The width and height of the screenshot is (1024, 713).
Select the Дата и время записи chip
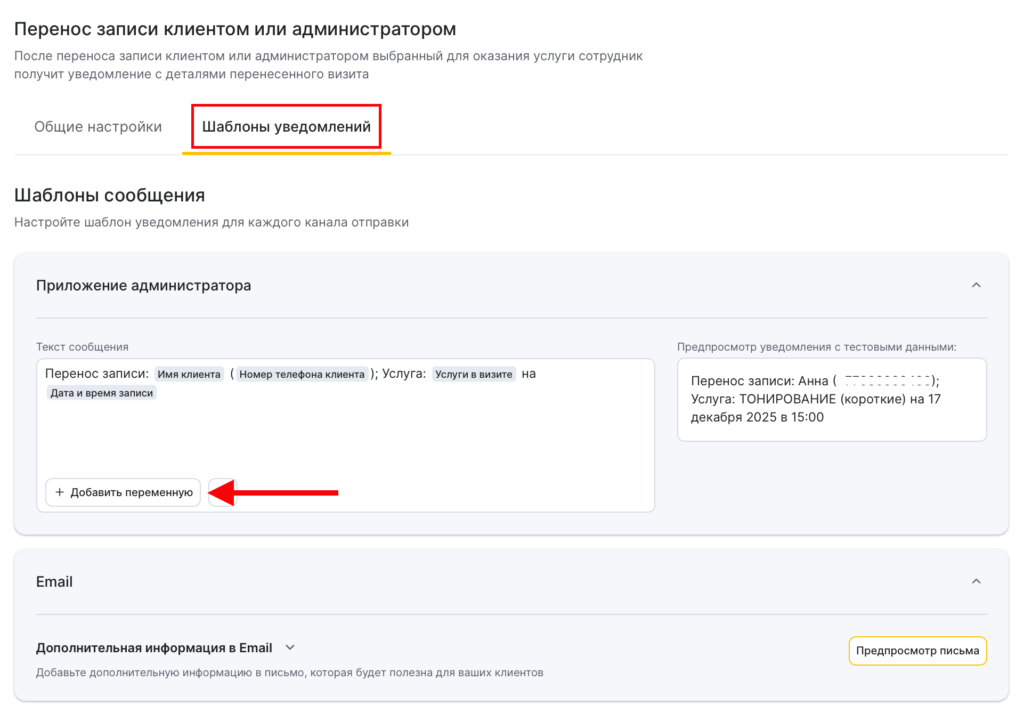point(101,393)
